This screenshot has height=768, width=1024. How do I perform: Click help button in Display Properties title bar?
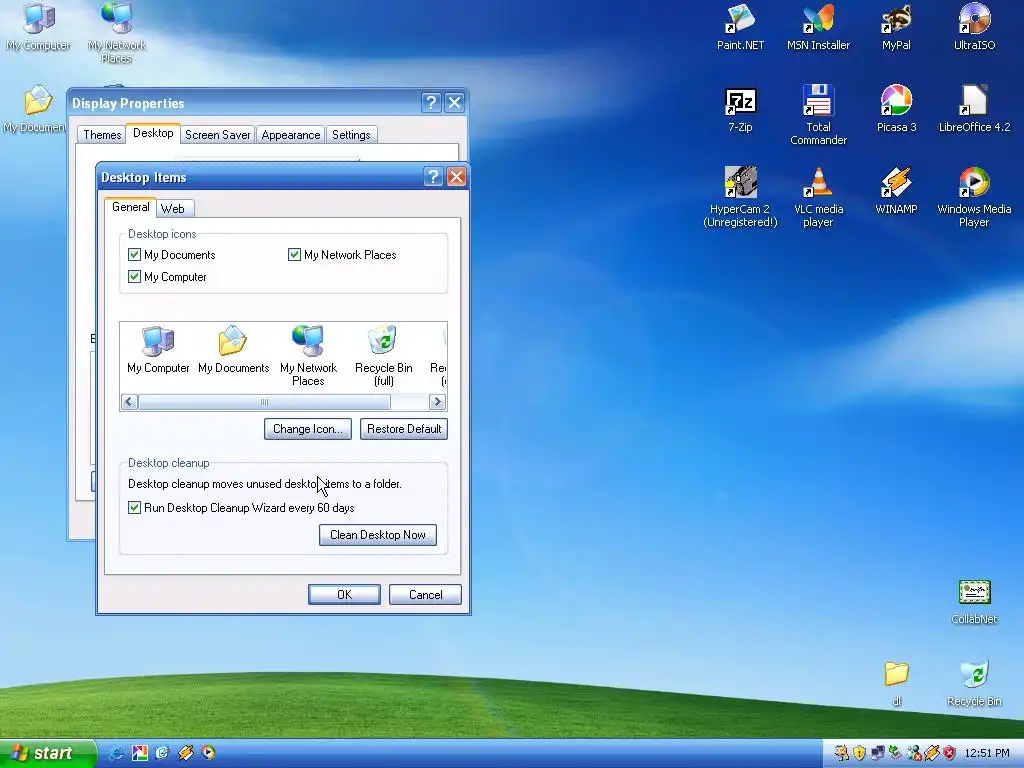pyautogui.click(x=431, y=103)
